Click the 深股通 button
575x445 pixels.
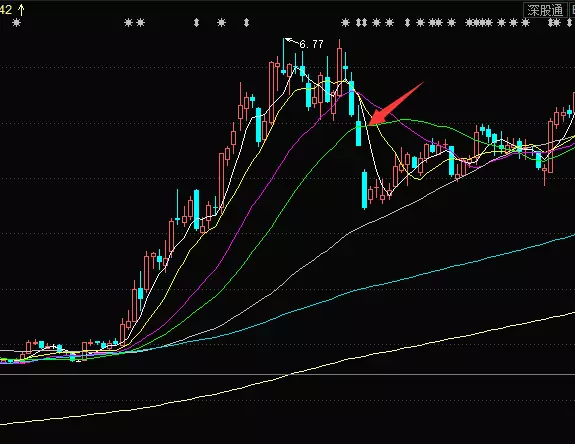tap(545, 10)
